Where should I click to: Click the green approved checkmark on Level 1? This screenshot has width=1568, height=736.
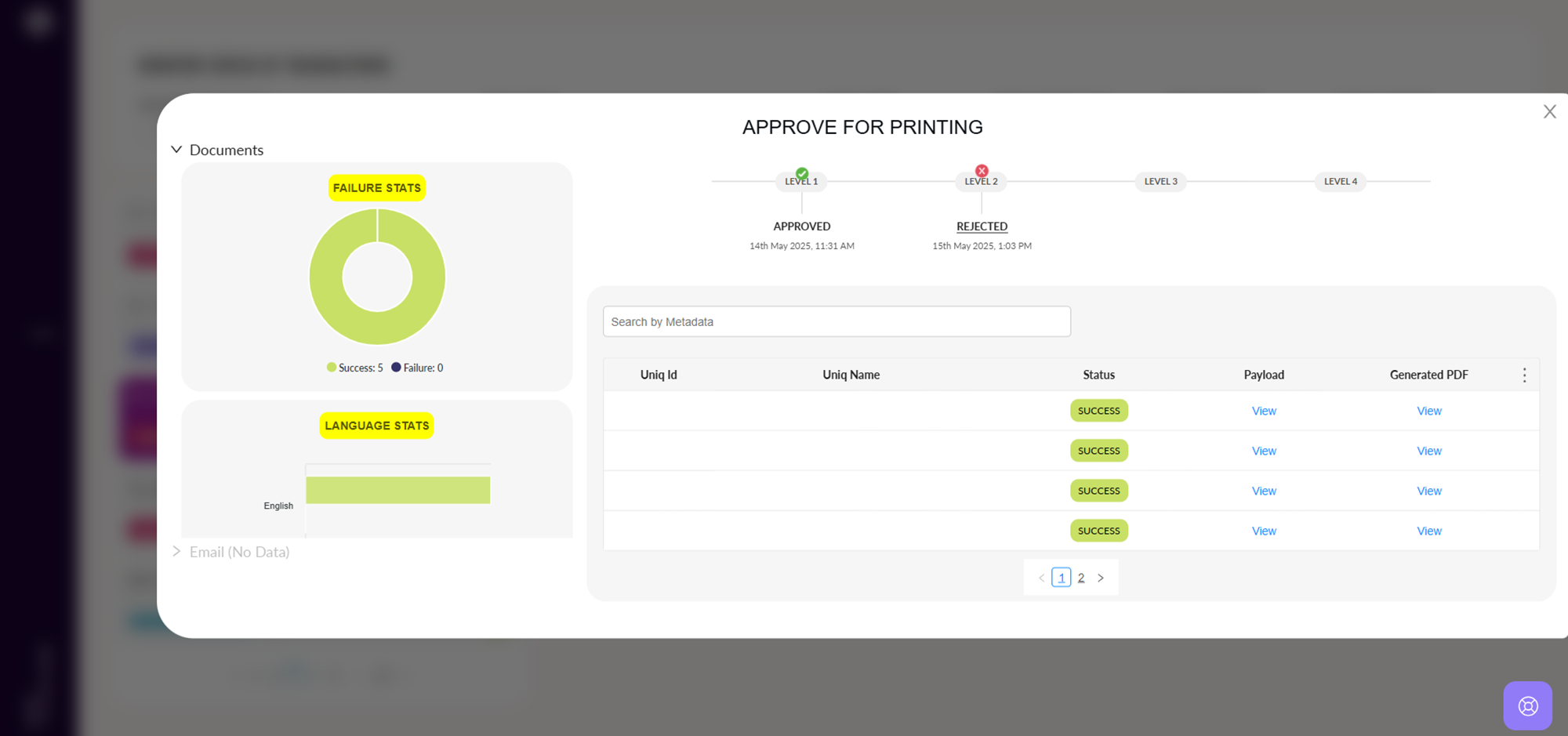pyautogui.click(x=801, y=173)
